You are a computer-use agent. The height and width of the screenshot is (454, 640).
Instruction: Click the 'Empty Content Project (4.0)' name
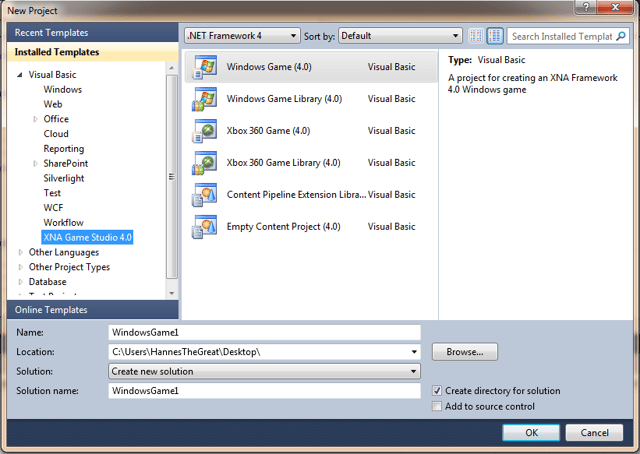tap(283, 227)
